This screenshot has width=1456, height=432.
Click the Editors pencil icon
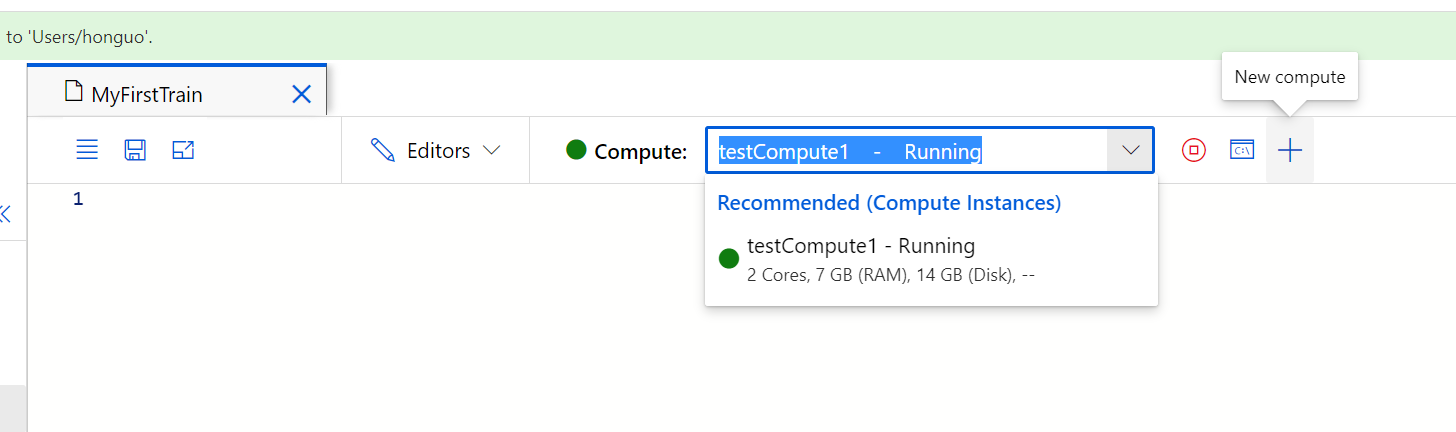[383, 150]
